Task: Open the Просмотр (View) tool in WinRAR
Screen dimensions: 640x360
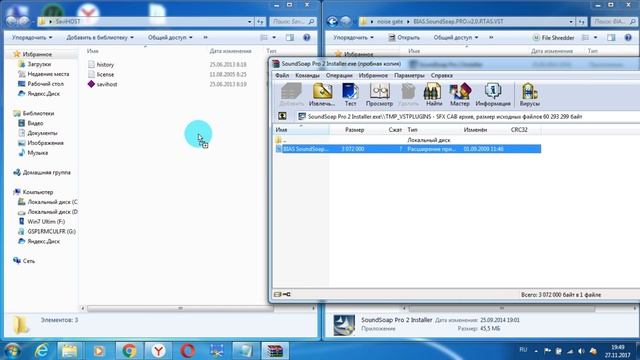Action: pos(379,95)
